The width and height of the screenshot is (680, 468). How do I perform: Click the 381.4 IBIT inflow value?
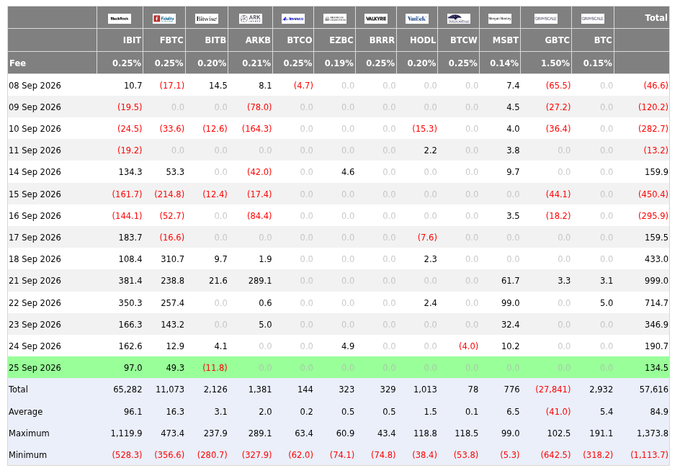130,281
